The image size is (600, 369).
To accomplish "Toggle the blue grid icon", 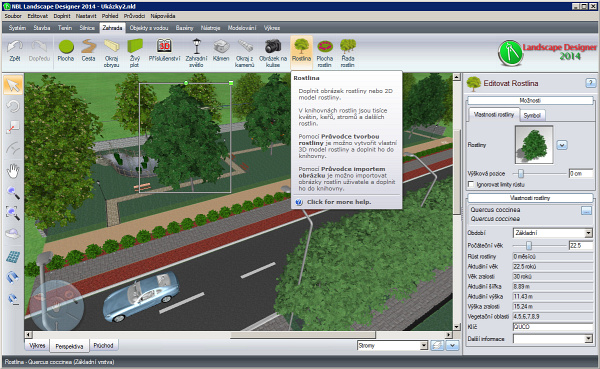I will click(x=13, y=256).
